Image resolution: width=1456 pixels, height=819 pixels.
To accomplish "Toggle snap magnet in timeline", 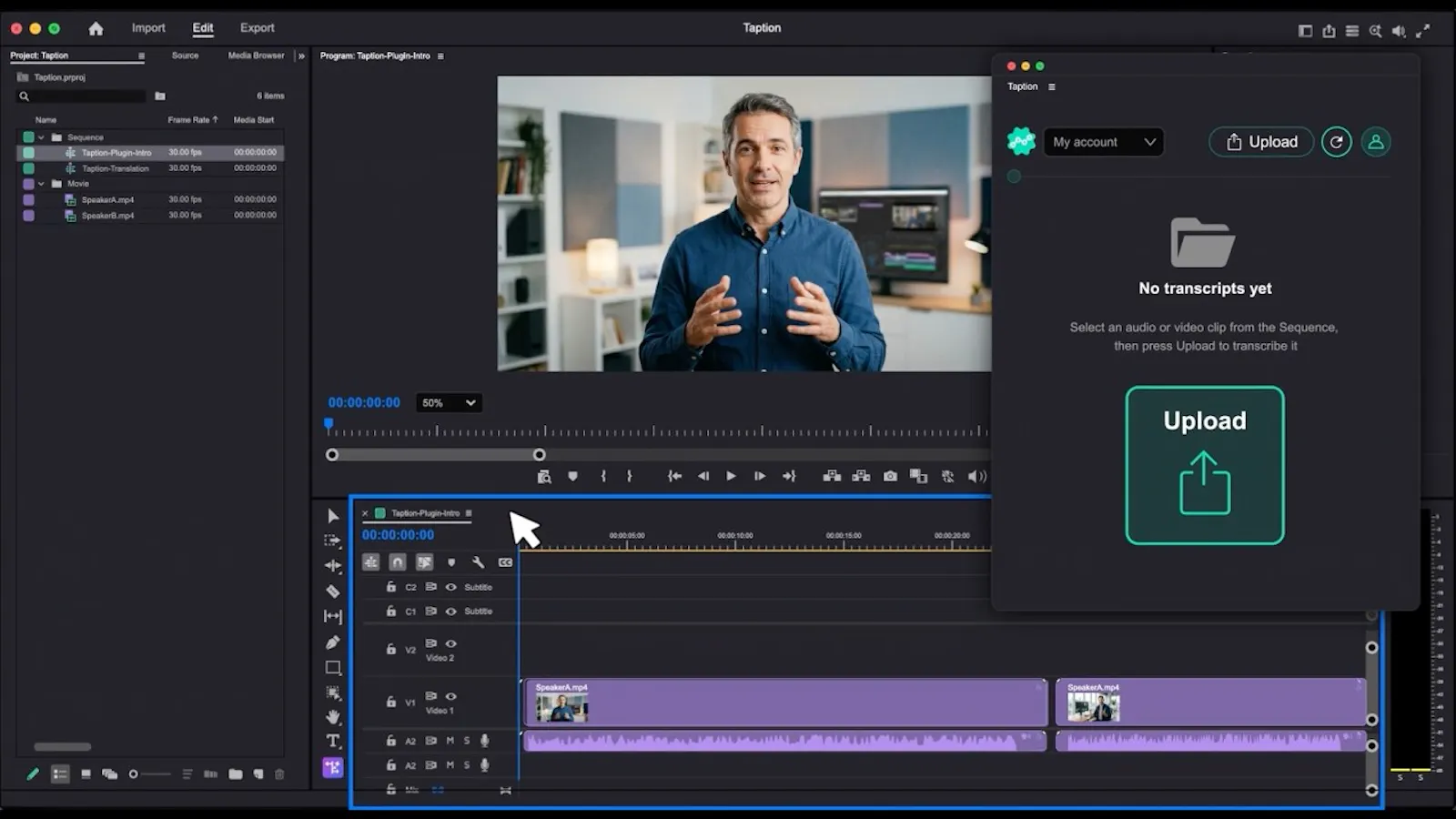I will 398,562.
